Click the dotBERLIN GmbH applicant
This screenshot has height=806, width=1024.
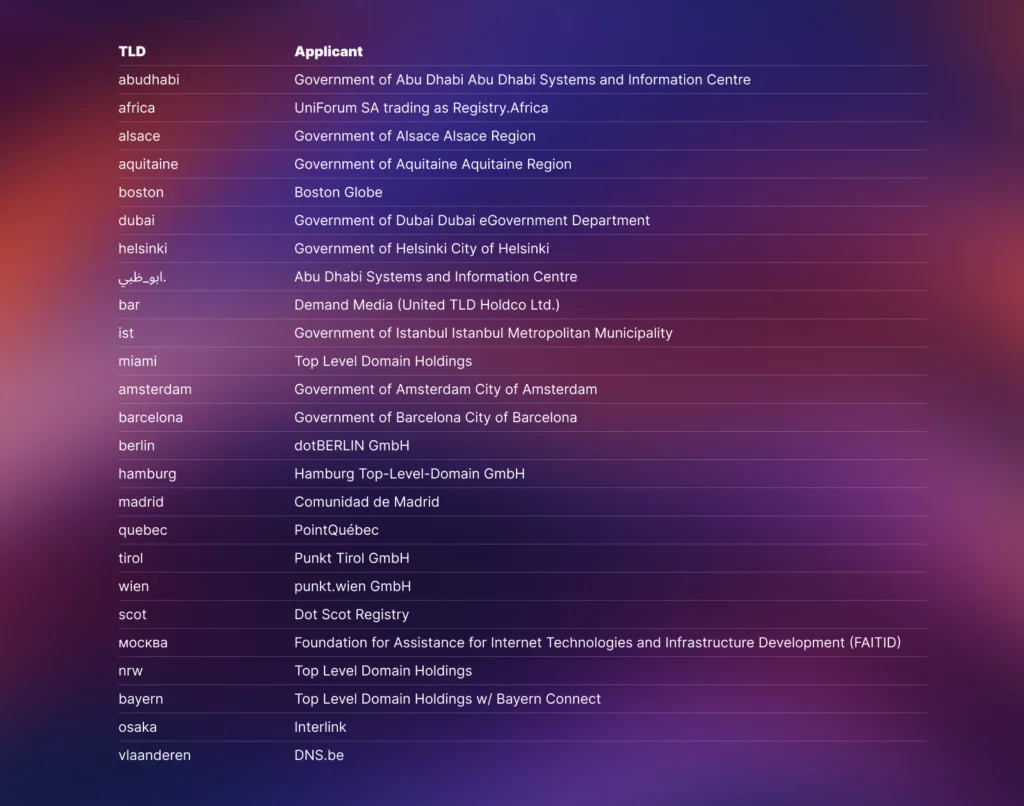(x=352, y=445)
